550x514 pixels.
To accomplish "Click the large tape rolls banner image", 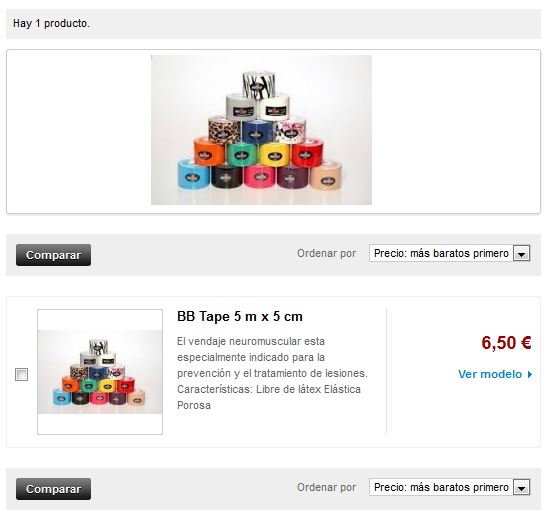I will tap(261, 130).
